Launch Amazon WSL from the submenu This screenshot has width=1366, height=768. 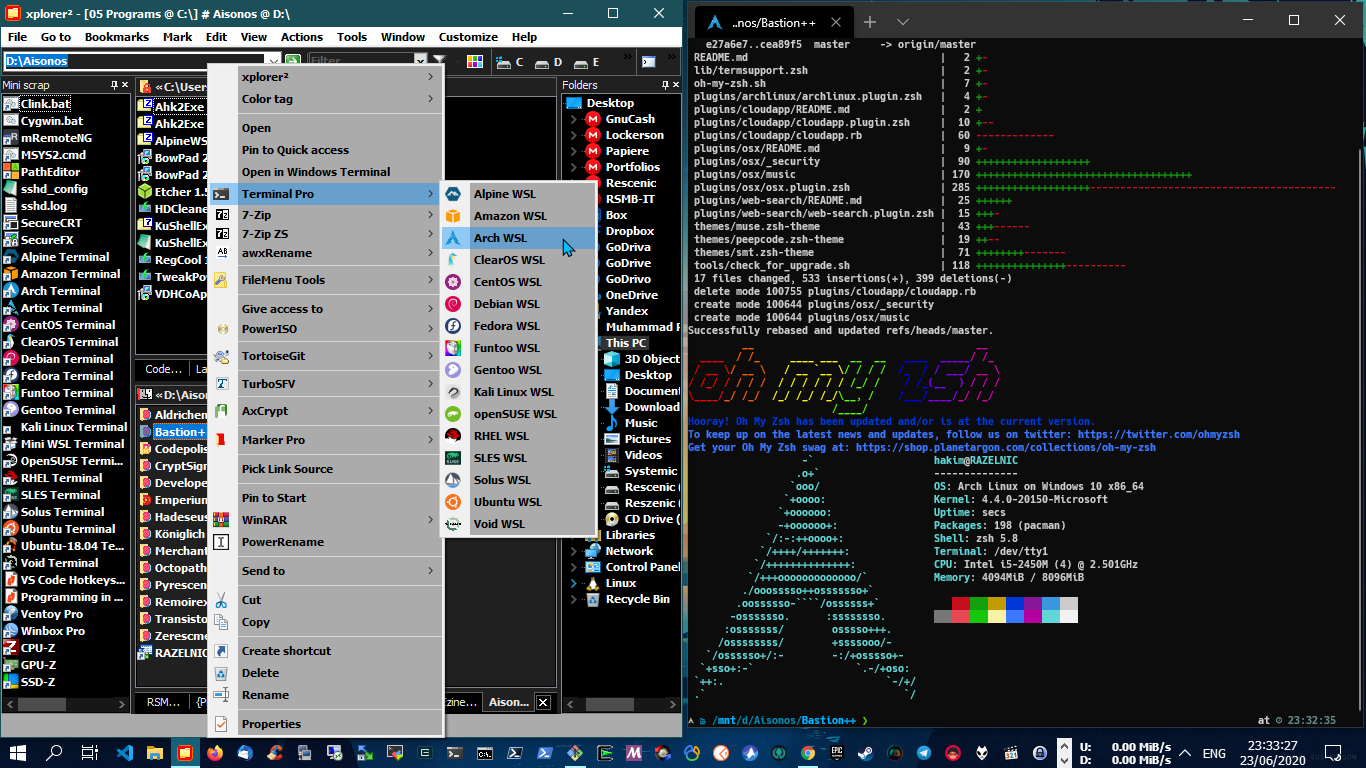pyautogui.click(x=518, y=216)
